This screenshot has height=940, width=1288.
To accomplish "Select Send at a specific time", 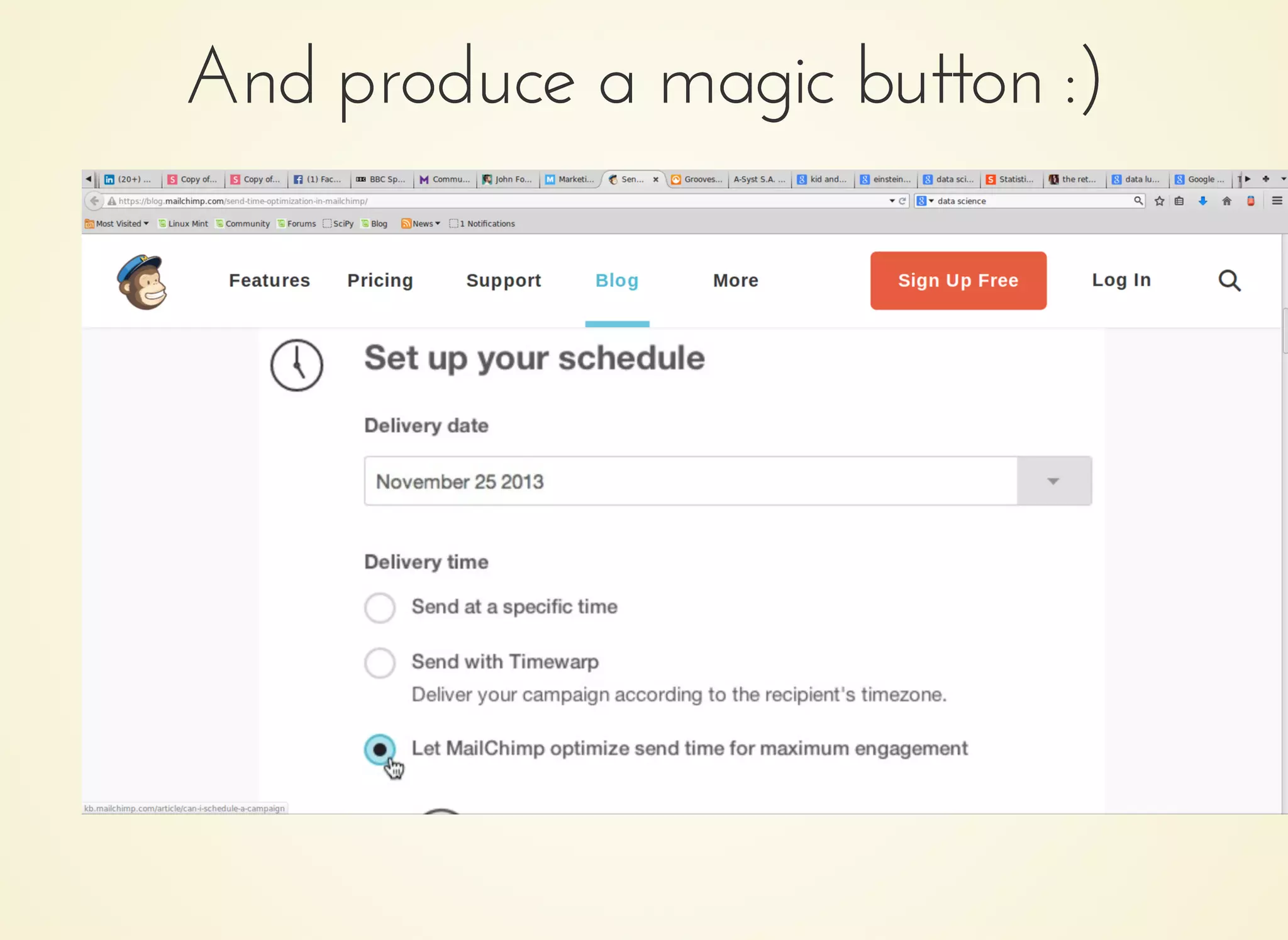I will [x=380, y=607].
